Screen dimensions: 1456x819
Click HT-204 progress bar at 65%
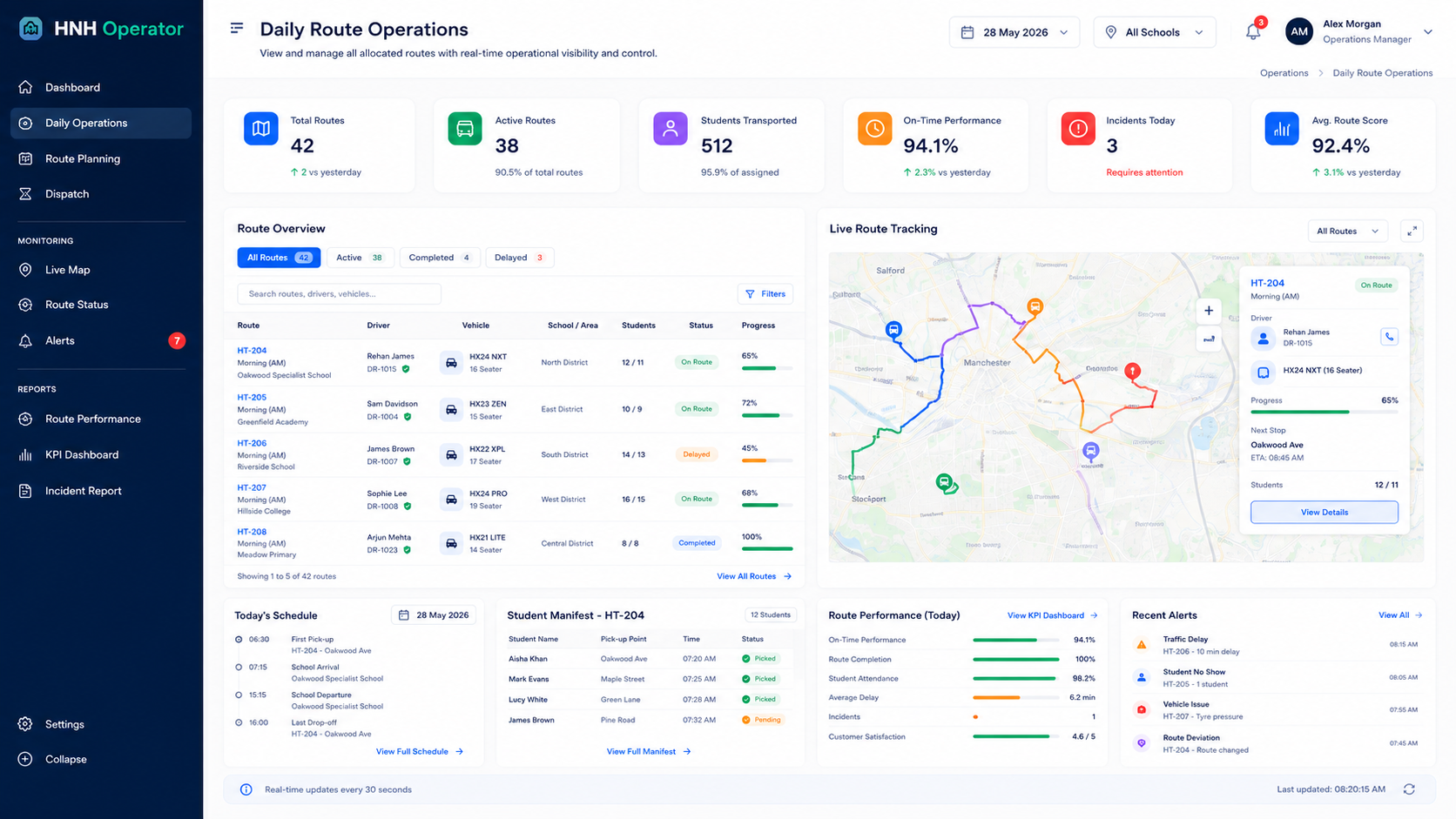click(x=767, y=368)
